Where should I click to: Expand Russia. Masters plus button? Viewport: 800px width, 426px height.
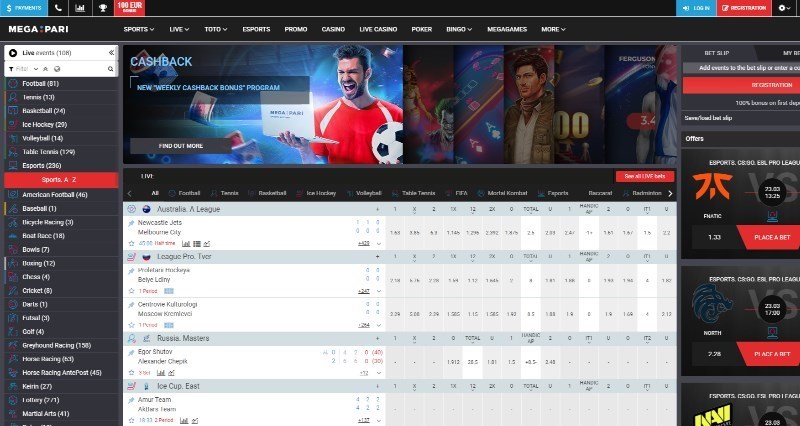378,338
